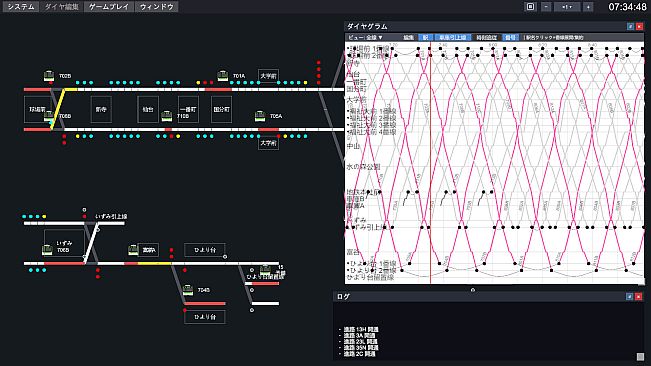This screenshot has height=366, width=651.
Task: Click log entry 進路 23L 開通
Action: (360, 342)
